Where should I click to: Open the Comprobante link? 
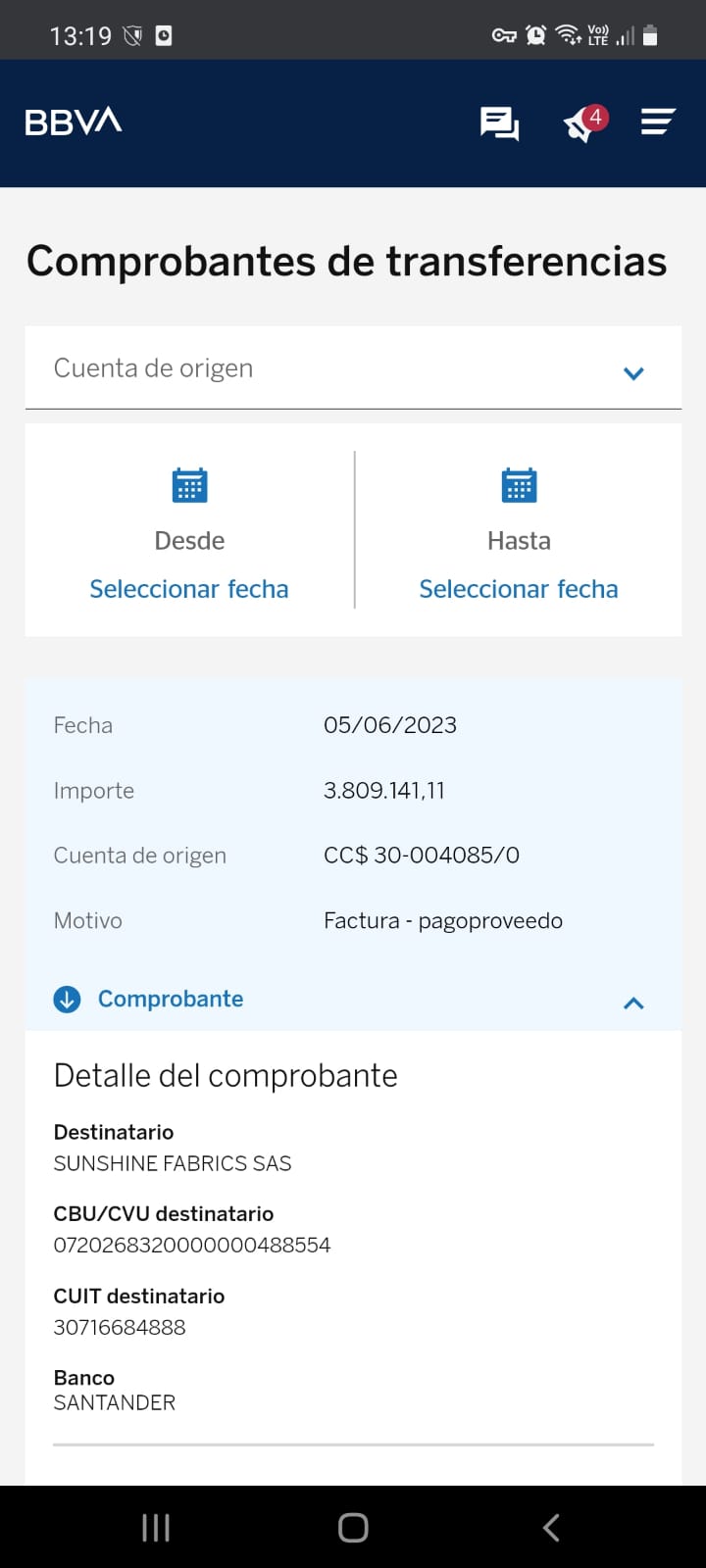click(x=171, y=999)
